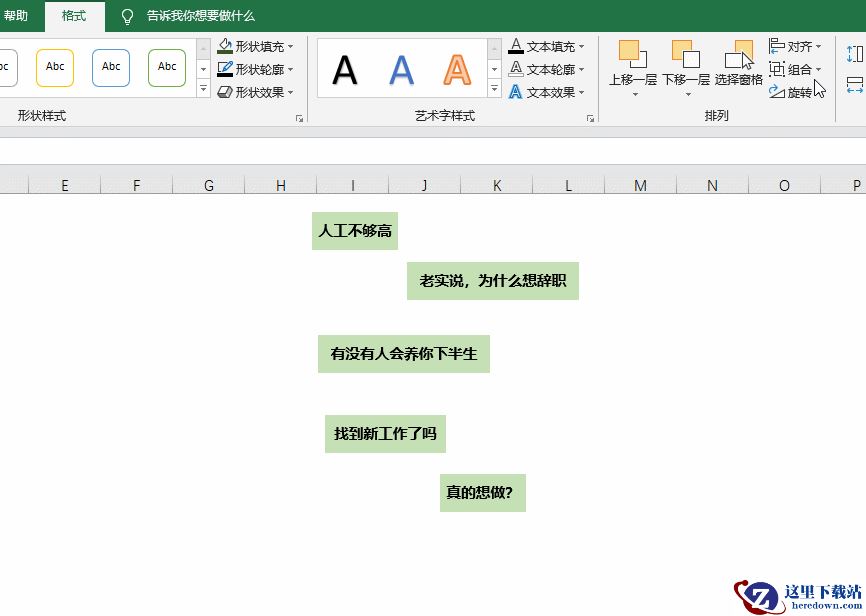This screenshot has height=616, width=866.
Task: Open the 帮助 ribbon tab
Action: 15,15
